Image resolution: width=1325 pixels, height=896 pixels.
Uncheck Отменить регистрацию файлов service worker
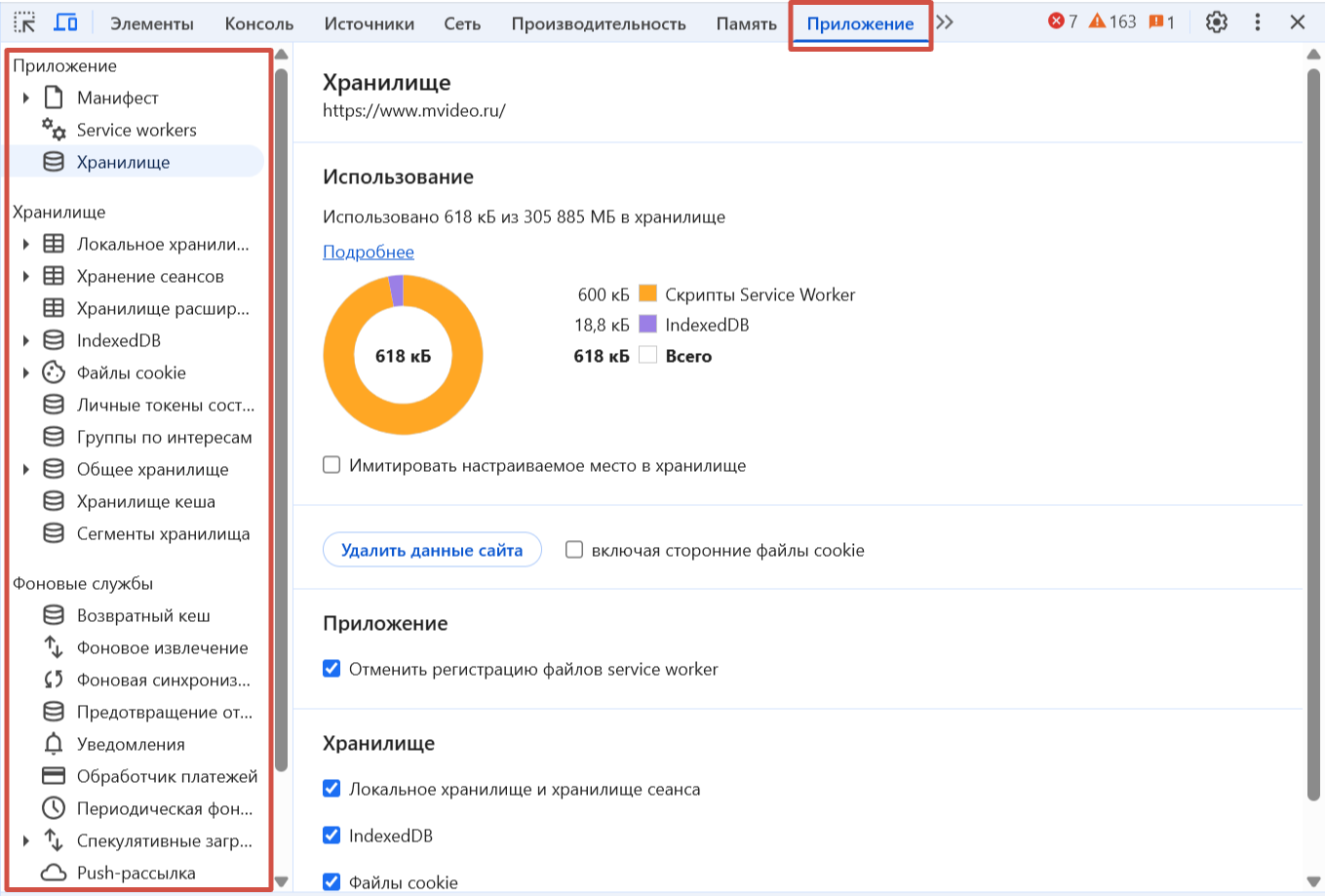click(x=331, y=669)
